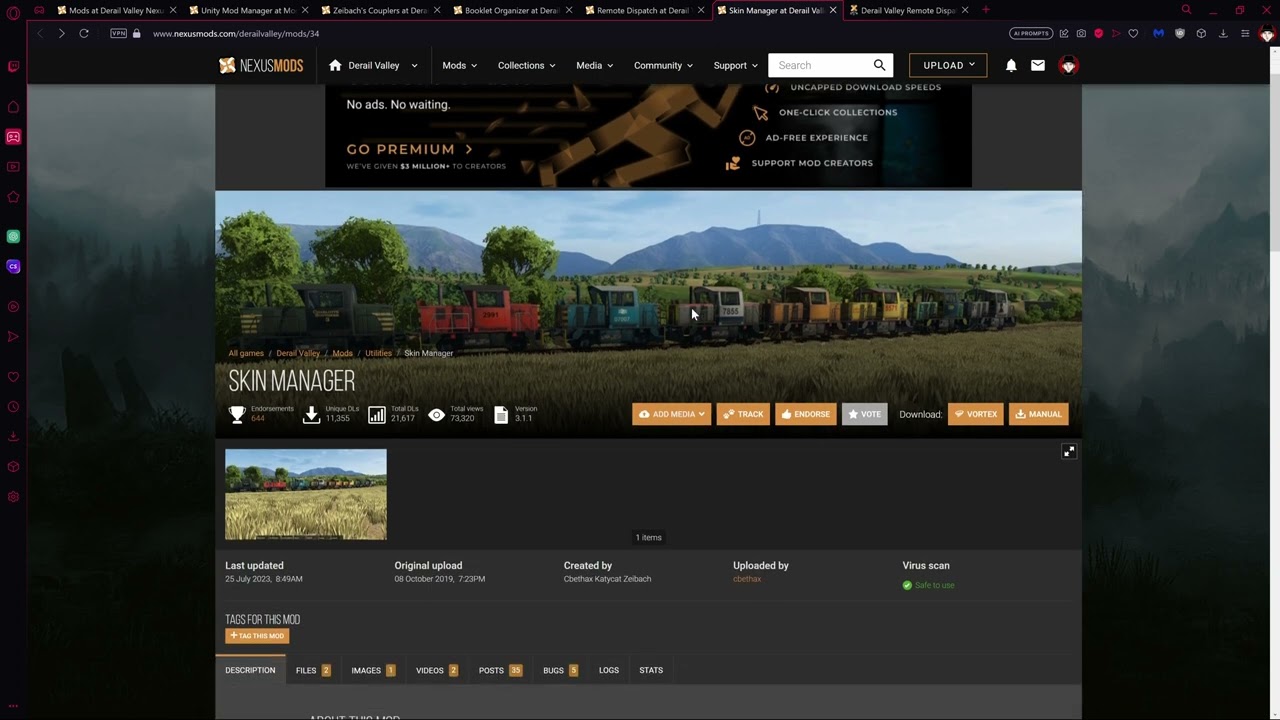Open the snapshot camera tool
Image resolution: width=1280 pixels, height=720 pixels.
(1081, 33)
